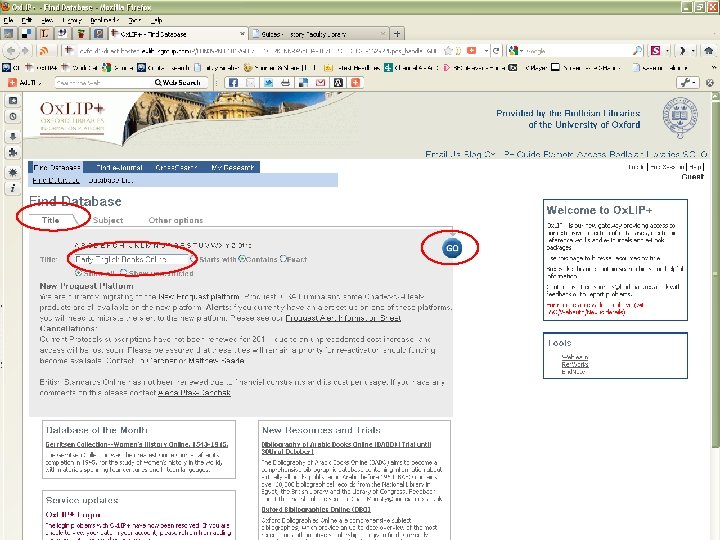Viewport: 720px width, 540px height.
Task: Switch to the Subject tab
Action: [108, 220]
